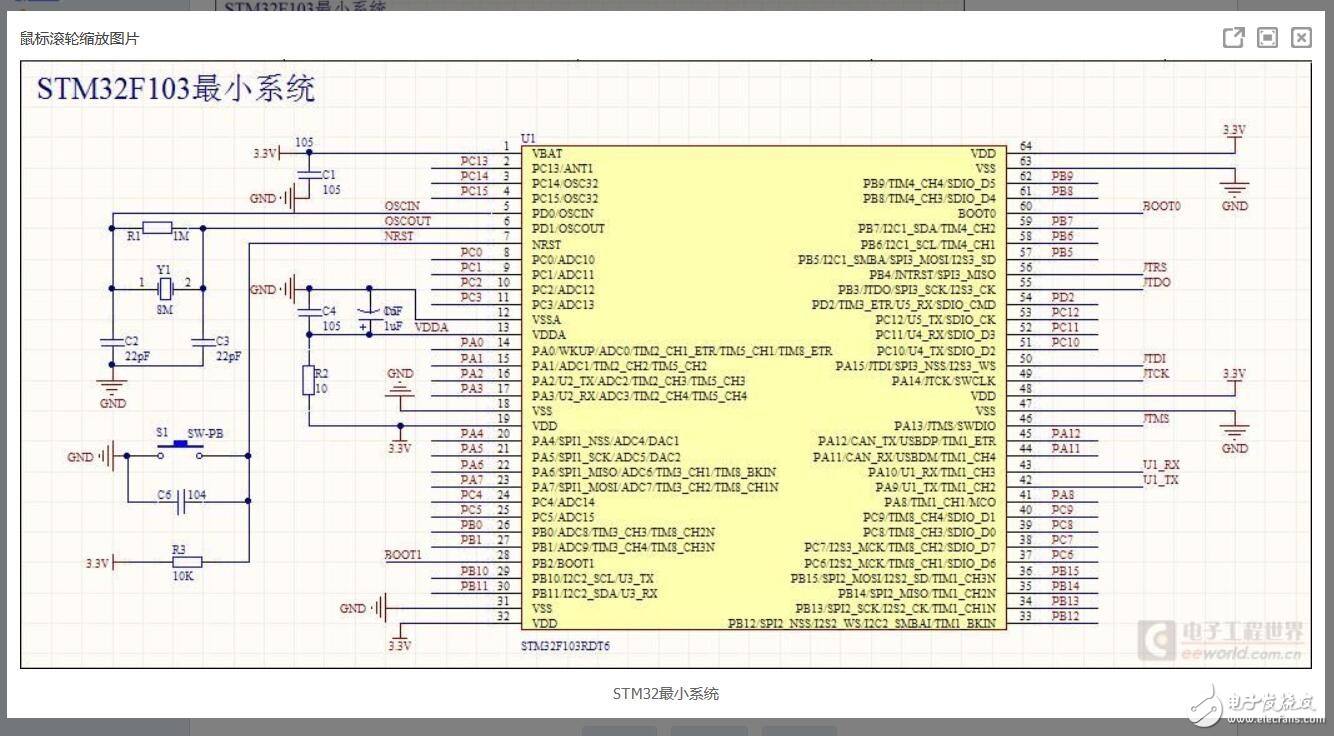This screenshot has width=1334, height=736.
Task: Open the schematic image in a new window
Action: 1234,38
